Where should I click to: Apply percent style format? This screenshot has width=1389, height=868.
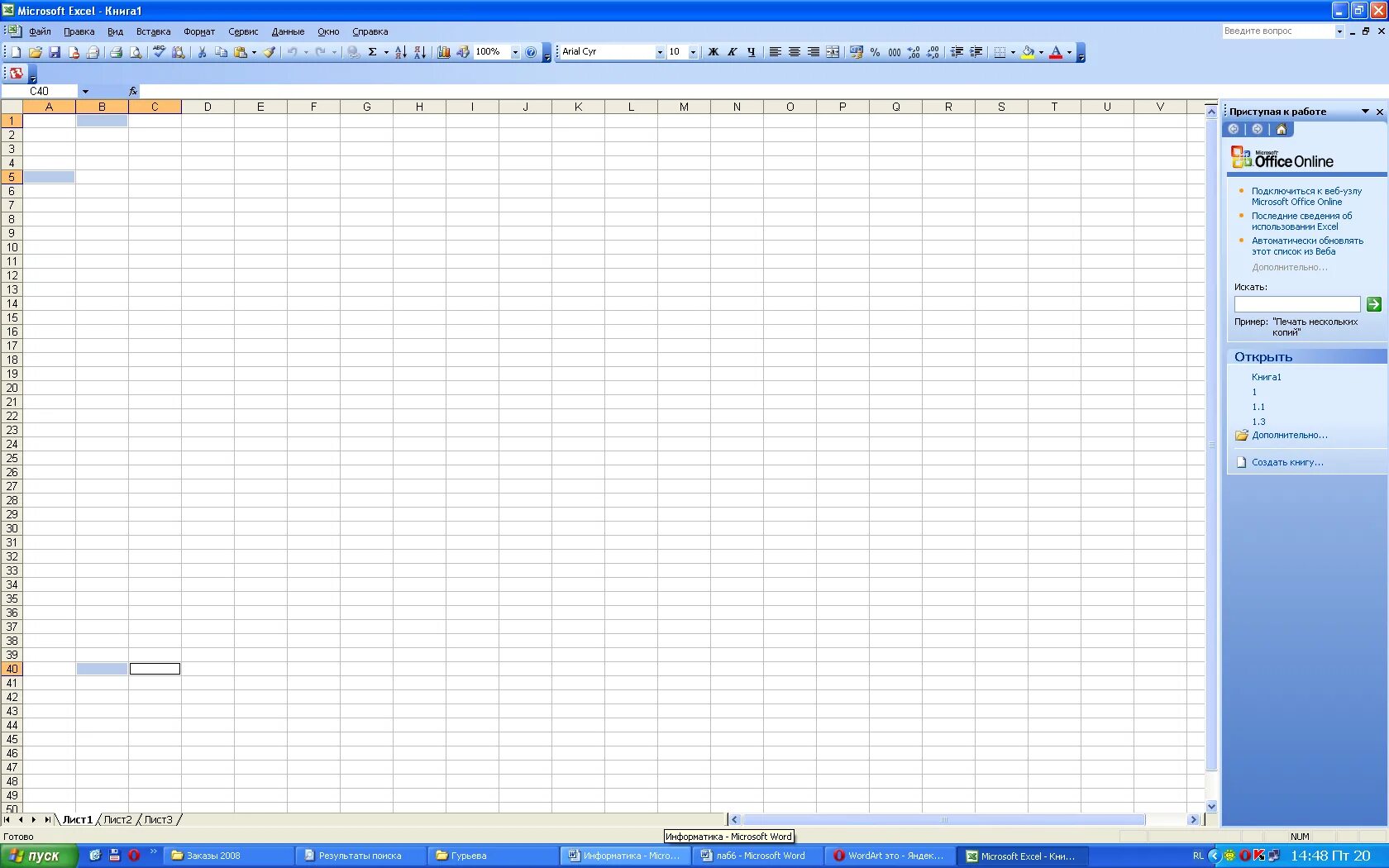click(x=875, y=52)
